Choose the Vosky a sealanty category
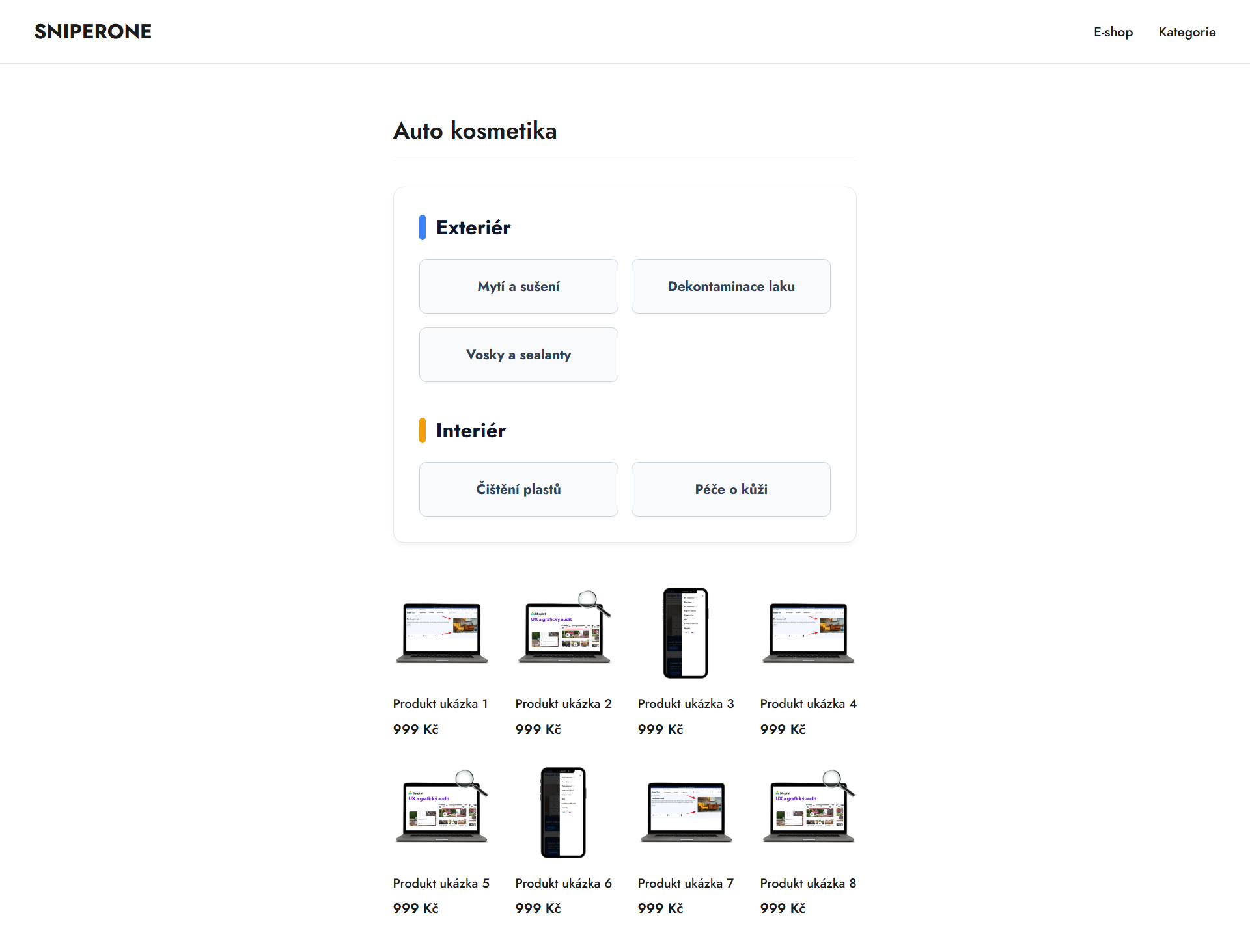 519,355
